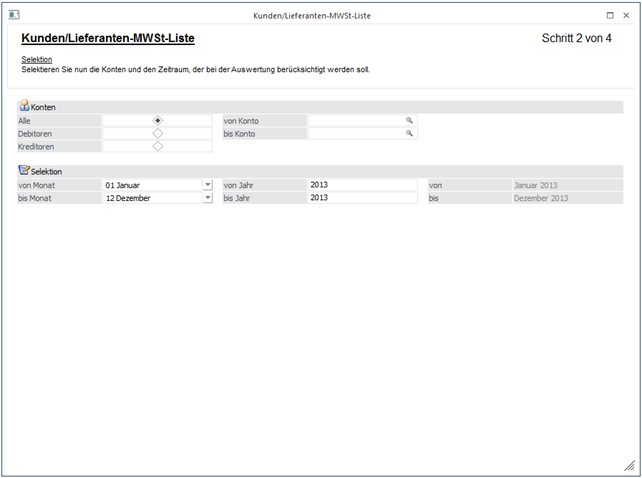Click the Konten section header icon
The height and width of the screenshot is (478, 642).
24,106
